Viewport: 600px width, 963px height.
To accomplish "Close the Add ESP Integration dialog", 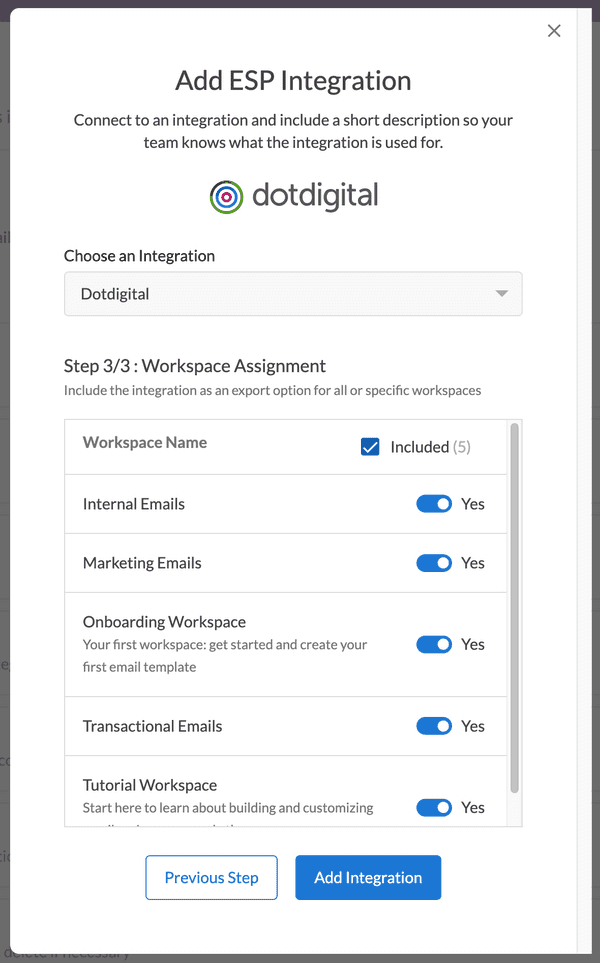I will click(x=554, y=31).
